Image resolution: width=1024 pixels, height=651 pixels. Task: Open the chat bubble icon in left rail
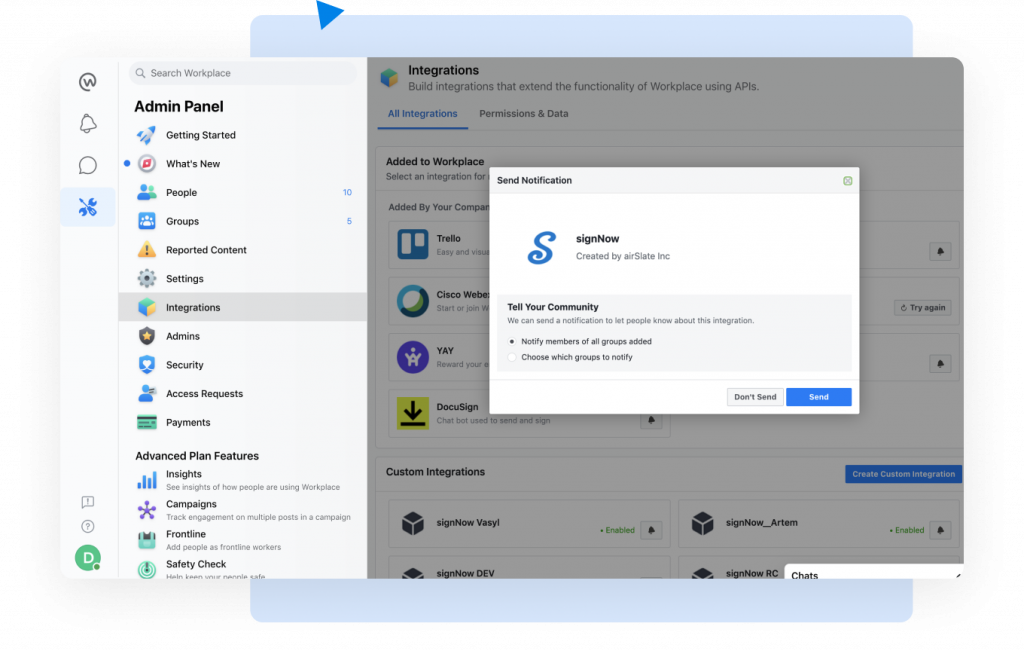[x=88, y=165]
